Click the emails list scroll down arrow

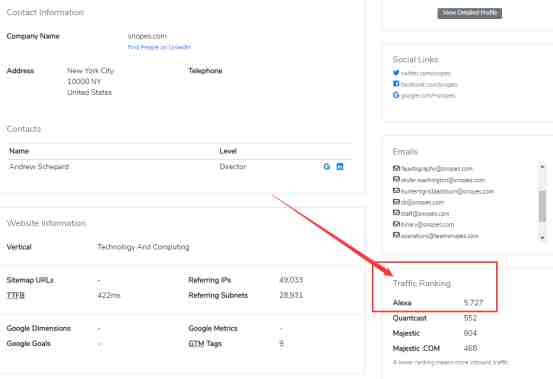pyautogui.click(x=542, y=238)
